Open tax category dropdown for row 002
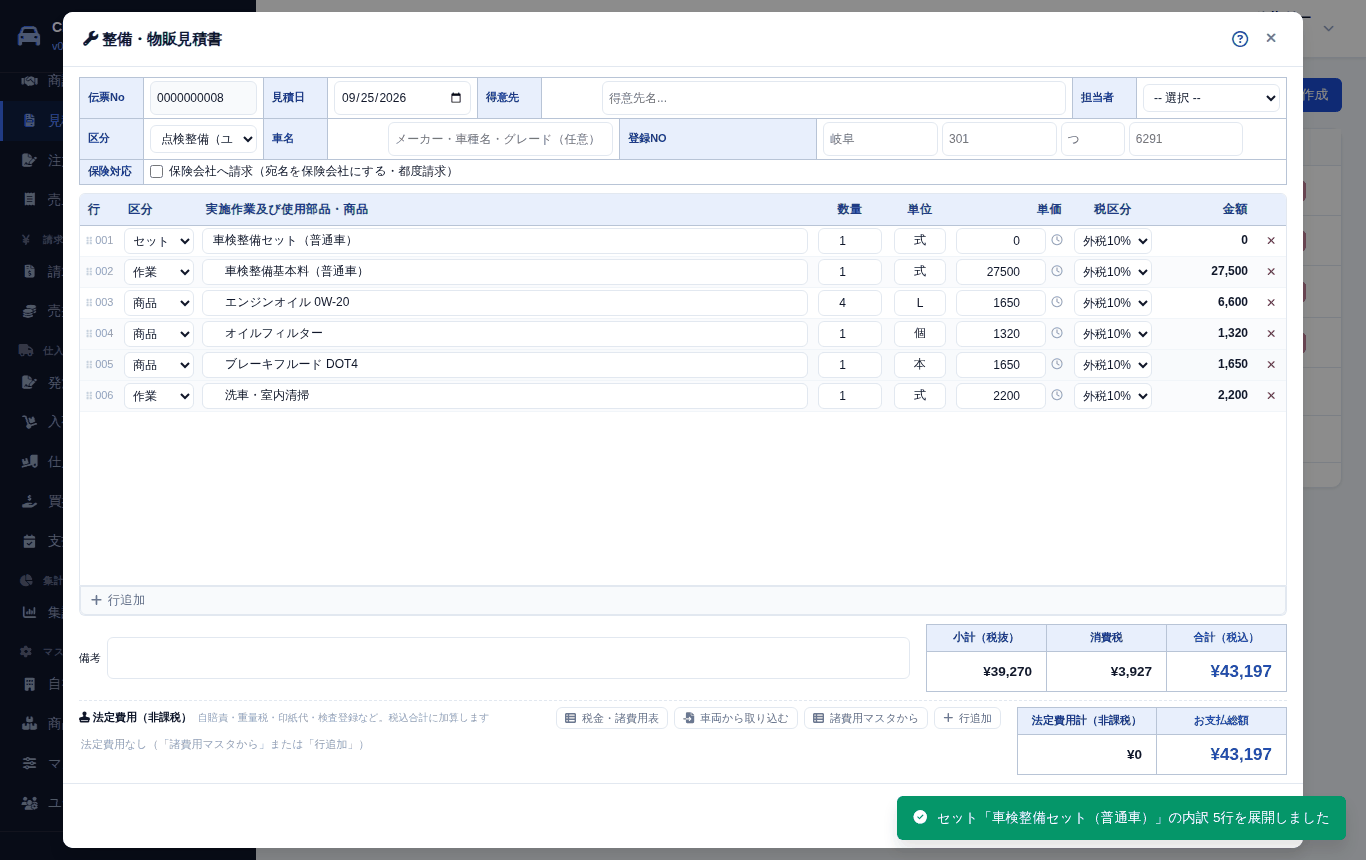This screenshot has width=1366, height=860. point(1113,272)
